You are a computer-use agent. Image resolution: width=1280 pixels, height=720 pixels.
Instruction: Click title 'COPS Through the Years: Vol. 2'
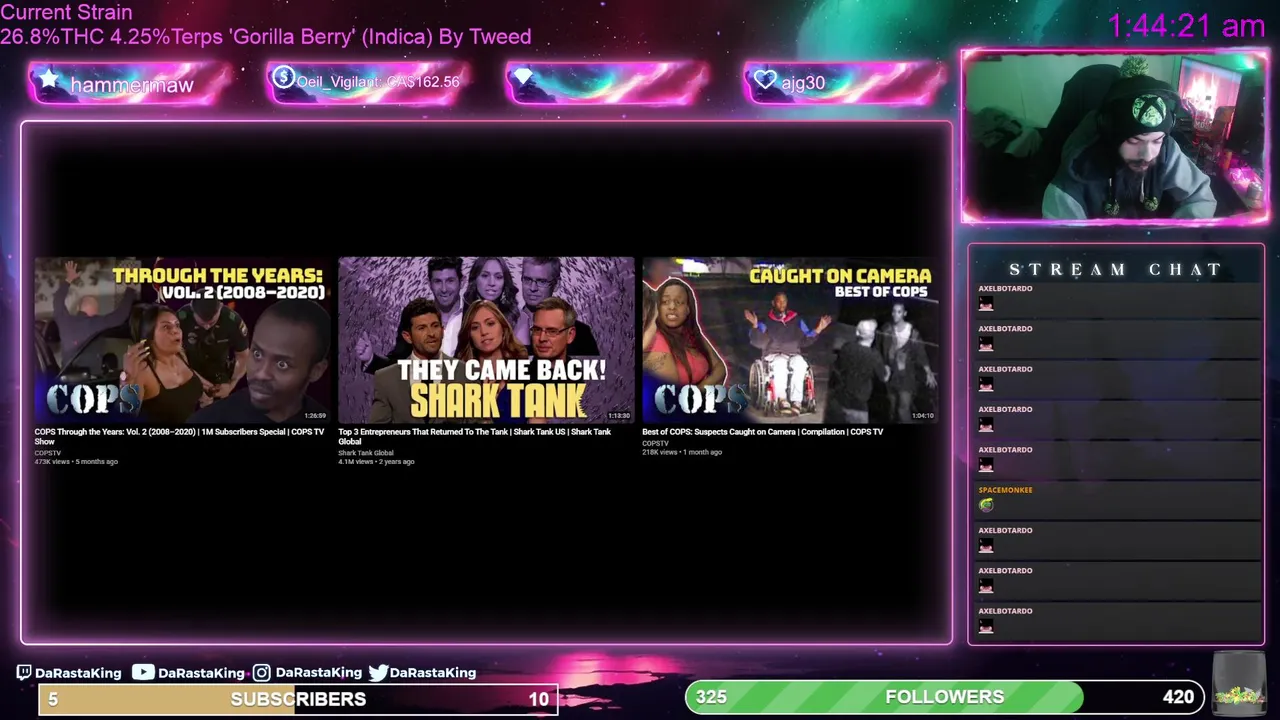pyautogui.click(x=179, y=436)
